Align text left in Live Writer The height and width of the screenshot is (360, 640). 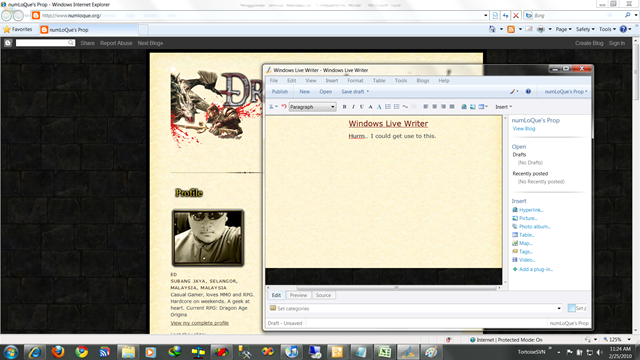pos(426,107)
